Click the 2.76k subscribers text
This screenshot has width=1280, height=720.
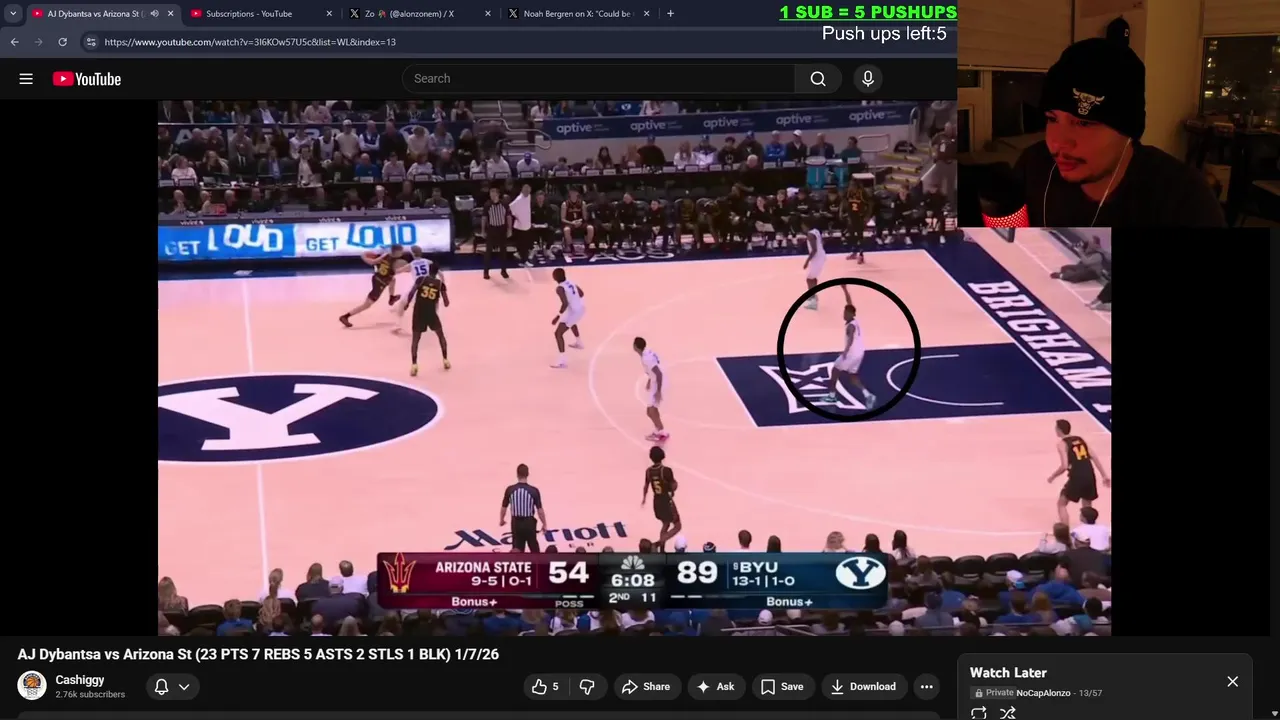pyautogui.click(x=90, y=695)
